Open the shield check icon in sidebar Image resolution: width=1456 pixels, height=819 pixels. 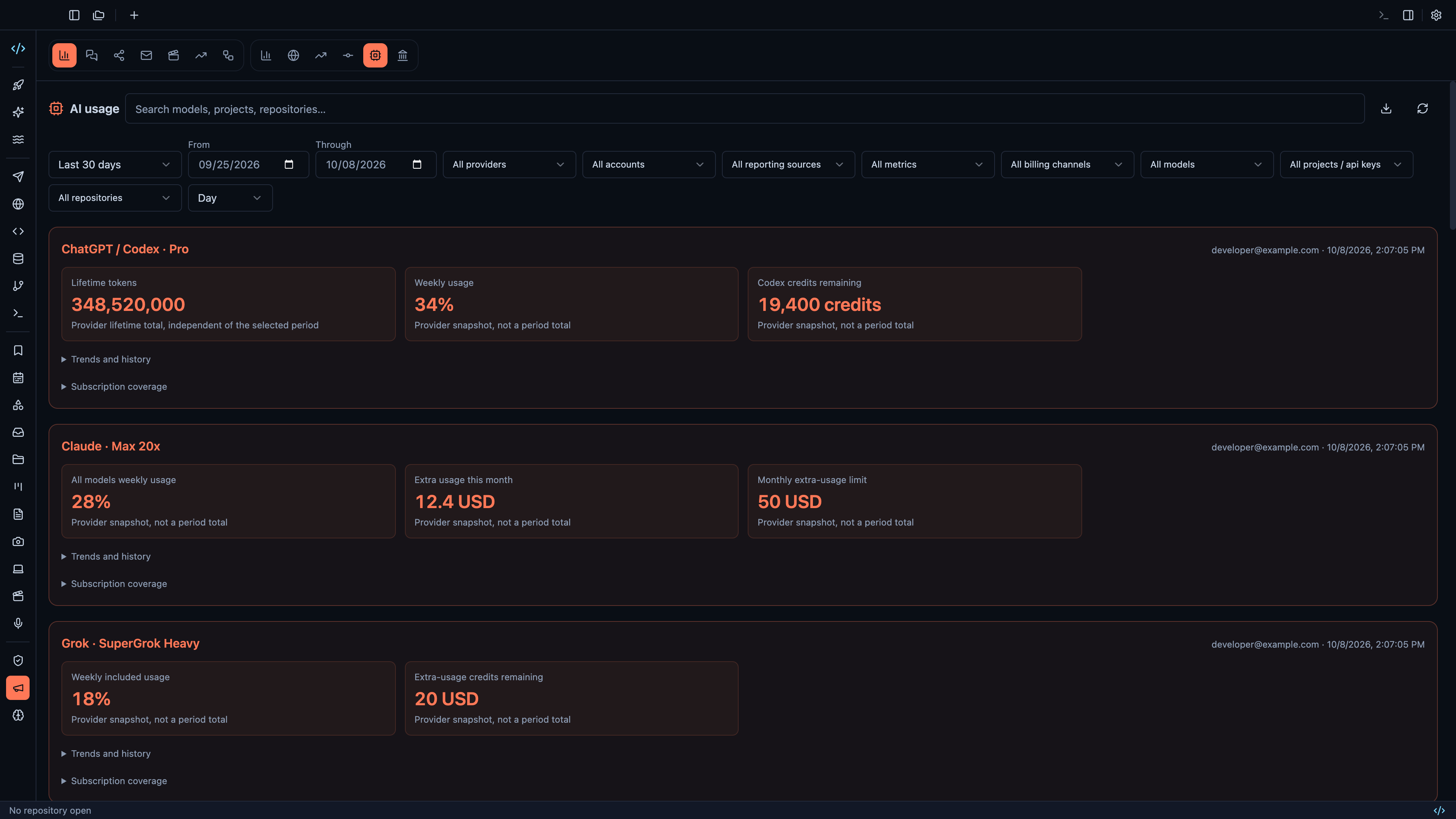click(18, 661)
